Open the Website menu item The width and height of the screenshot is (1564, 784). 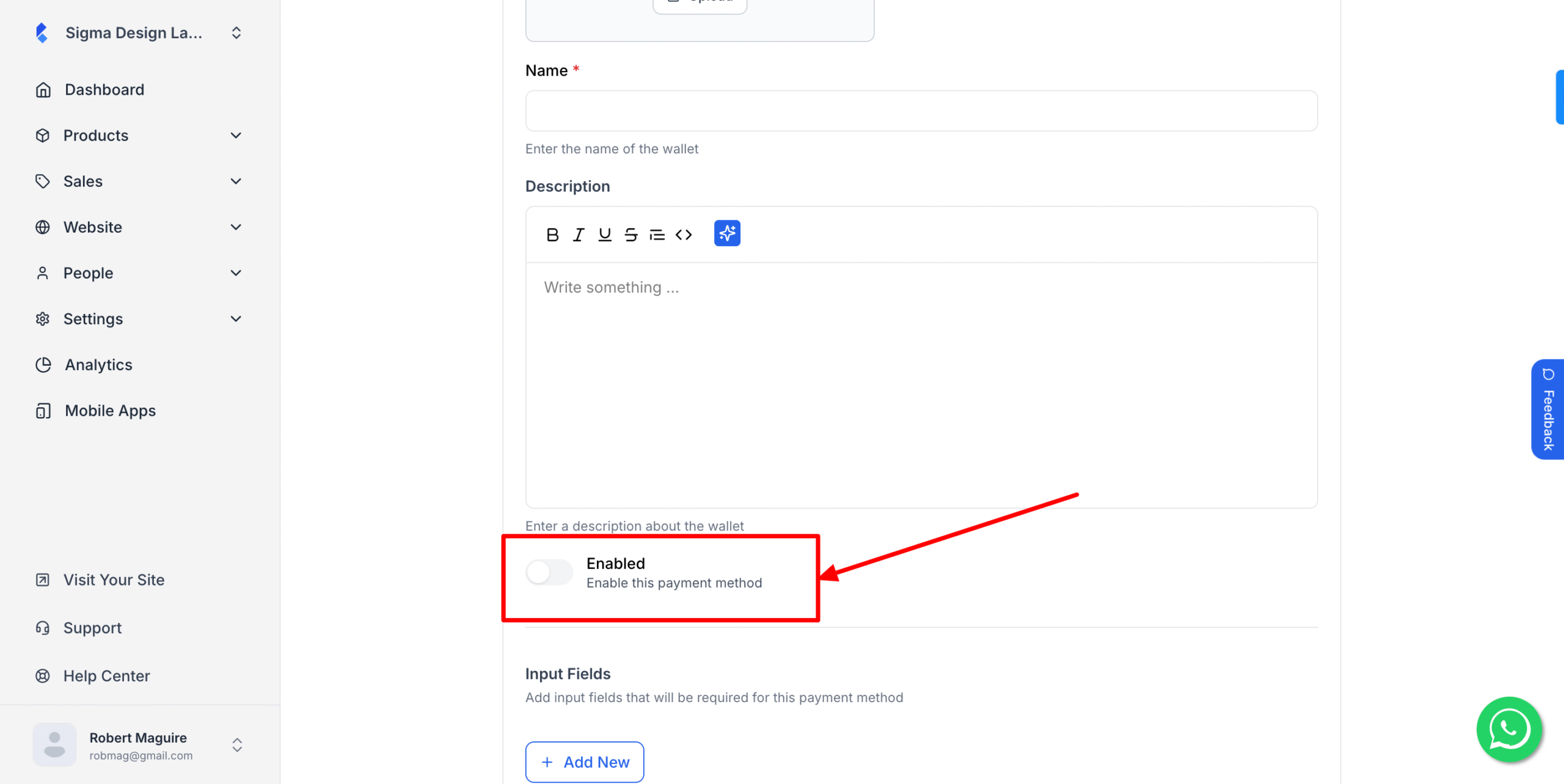coord(92,227)
